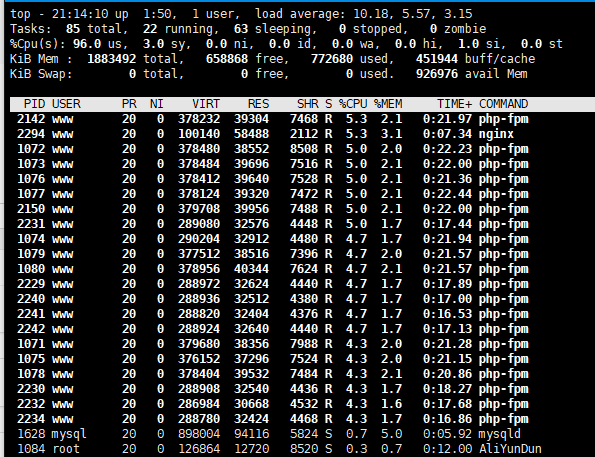
Task: Click PID 1073 in the list
Action: (31, 164)
